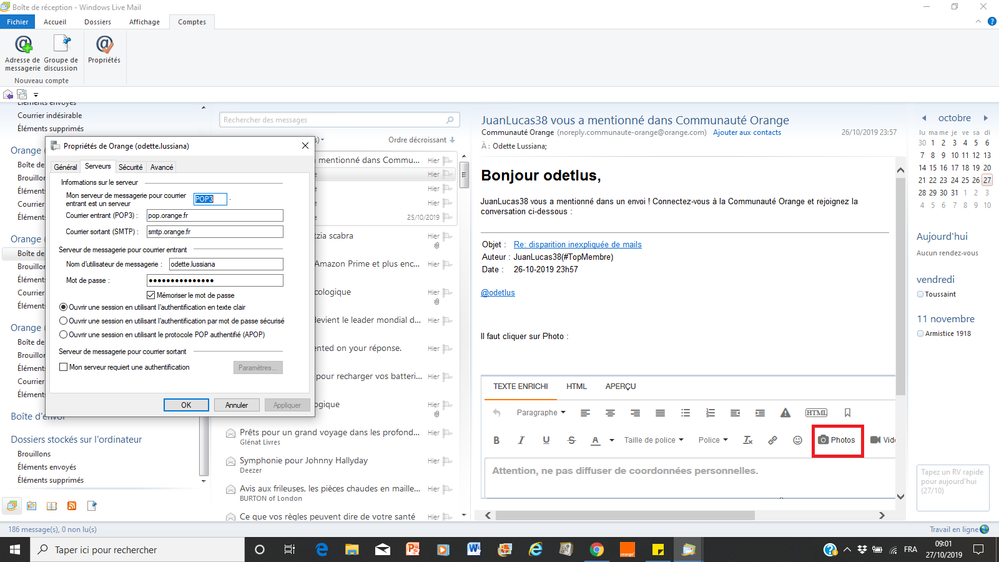Open the Police font dropdown
Image resolution: width=999 pixels, height=562 pixels.
(x=712, y=440)
